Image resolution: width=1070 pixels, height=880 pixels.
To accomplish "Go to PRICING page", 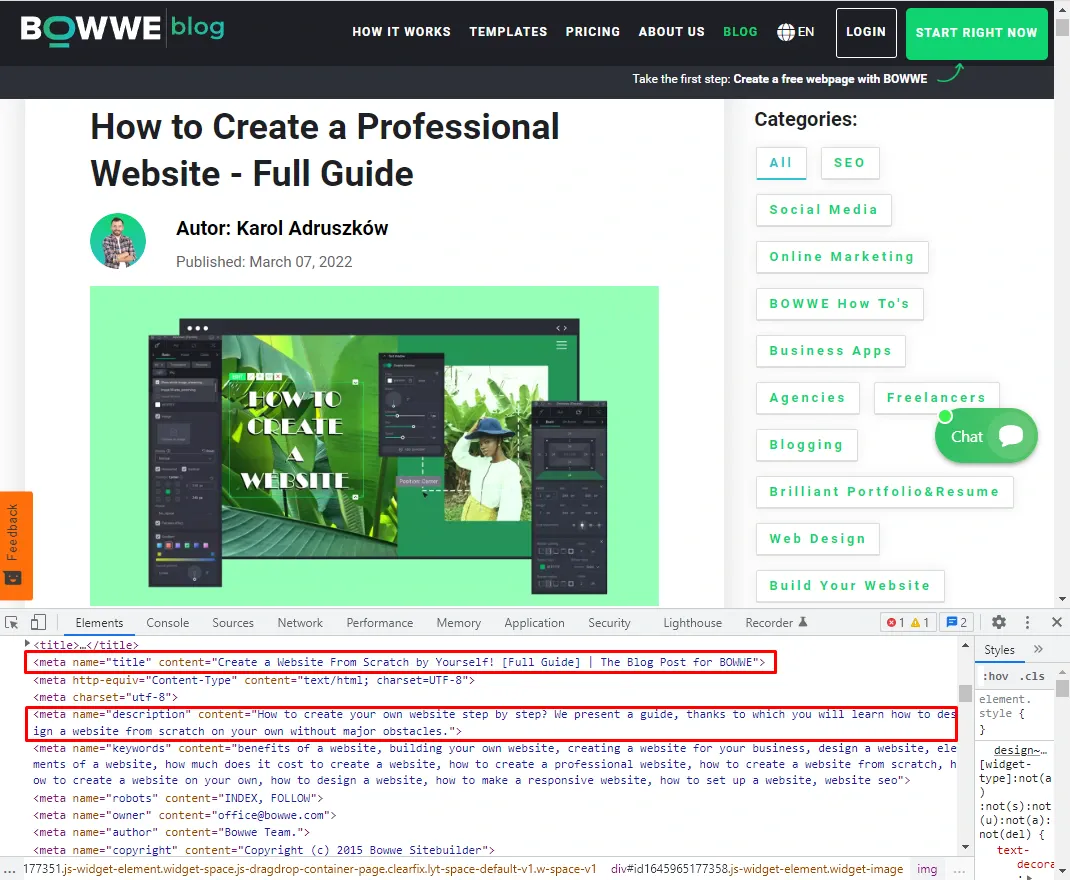I will coord(592,32).
